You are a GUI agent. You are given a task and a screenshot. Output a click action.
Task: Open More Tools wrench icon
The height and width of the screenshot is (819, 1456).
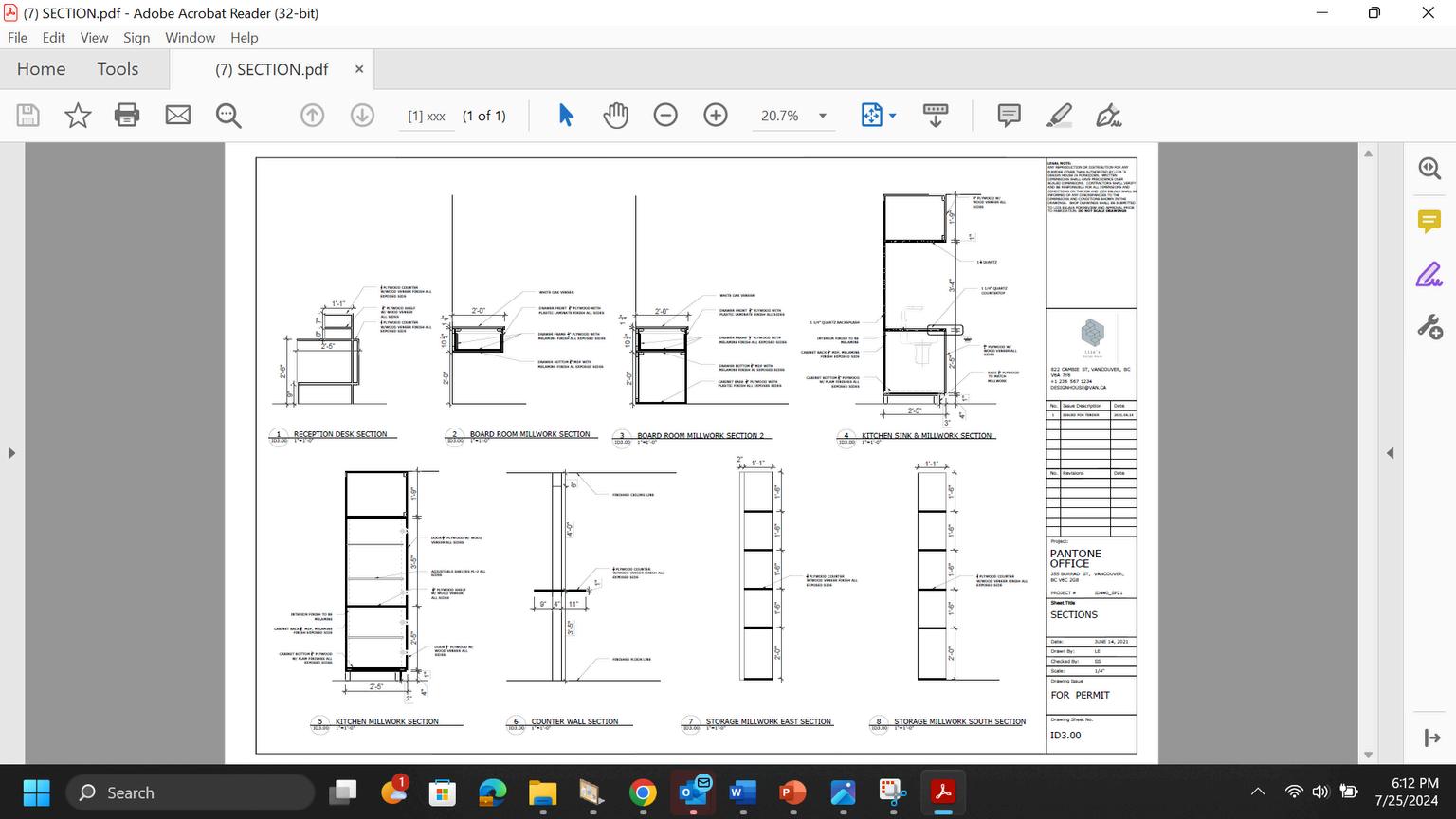point(1429,327)
